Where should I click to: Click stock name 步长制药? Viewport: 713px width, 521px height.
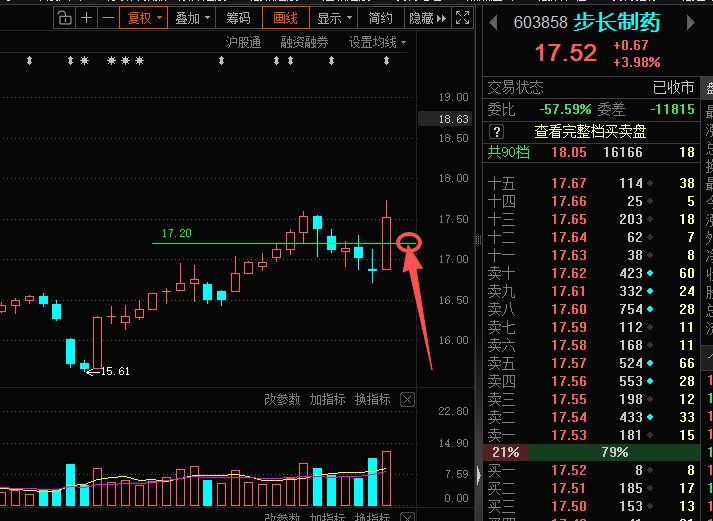[x=617, y=22]
